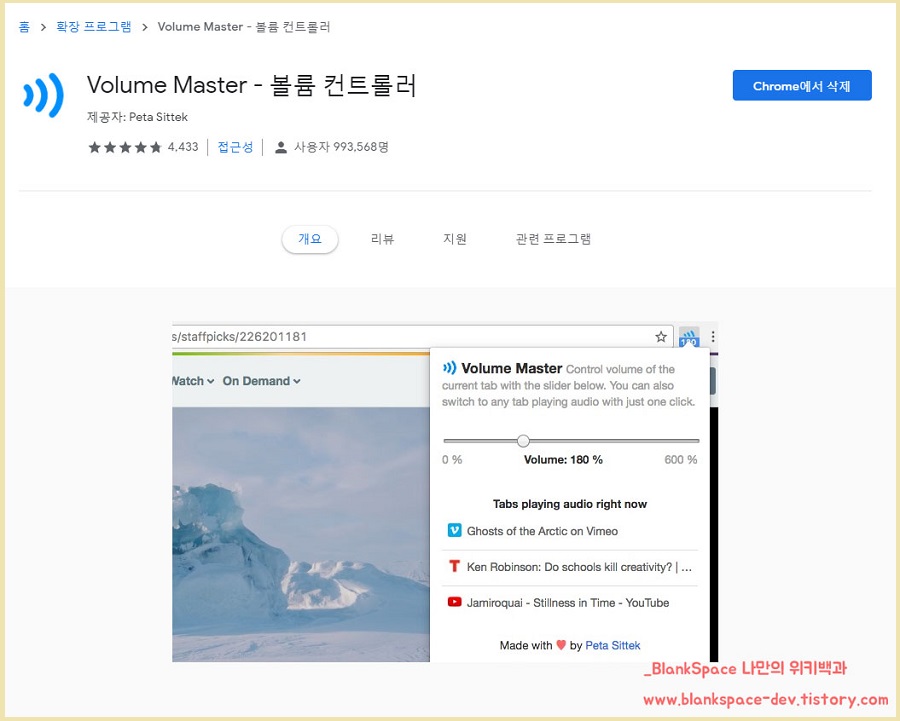Open the 지원 tab

(455, 239)
